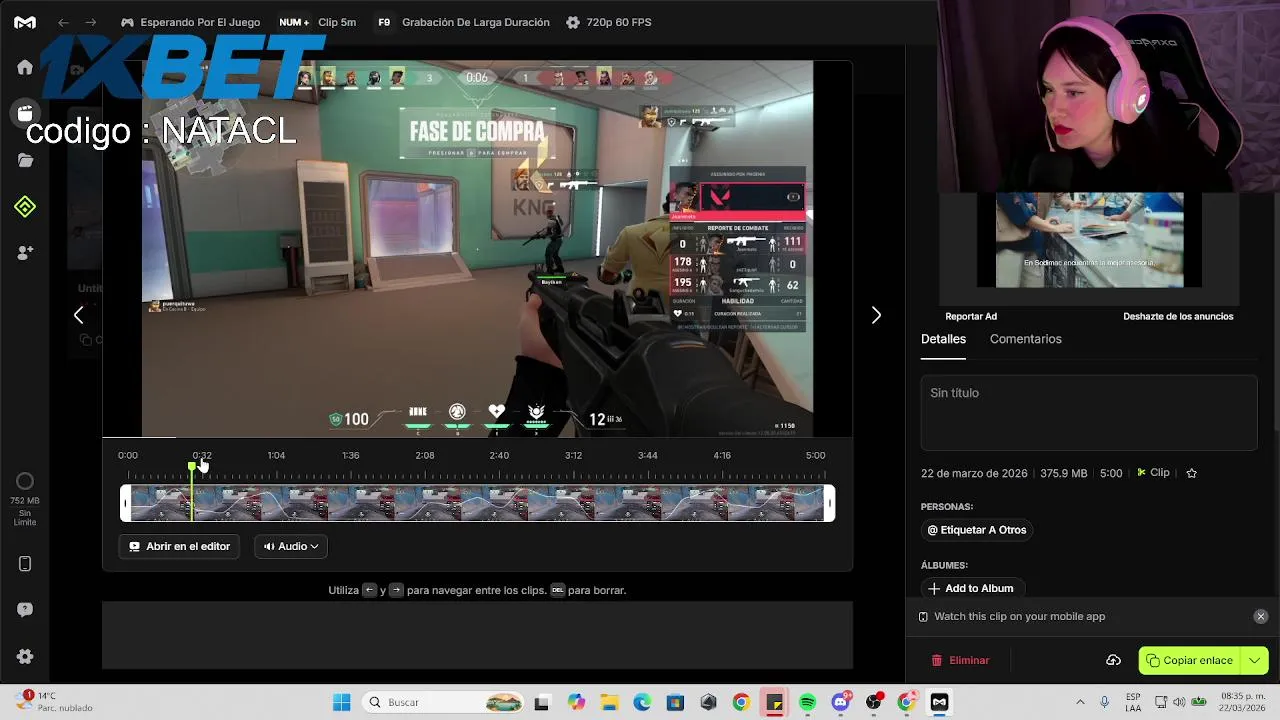Click the gamepad Esperando Por El Juego status

(x=190, y=22)
